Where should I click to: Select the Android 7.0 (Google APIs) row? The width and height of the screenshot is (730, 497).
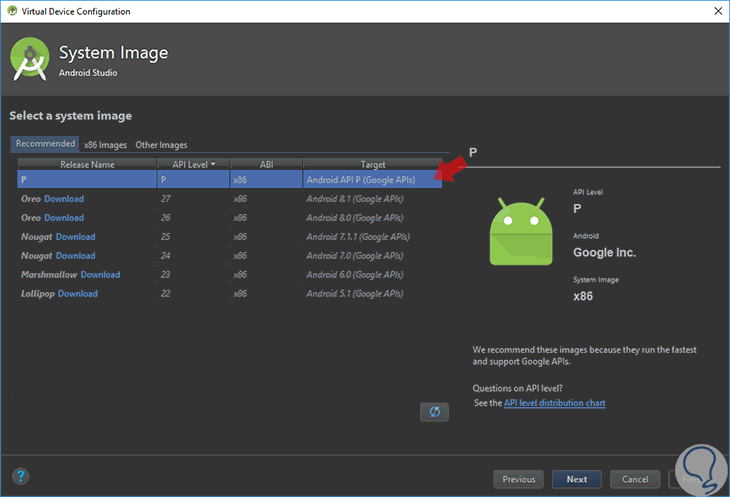230,256
